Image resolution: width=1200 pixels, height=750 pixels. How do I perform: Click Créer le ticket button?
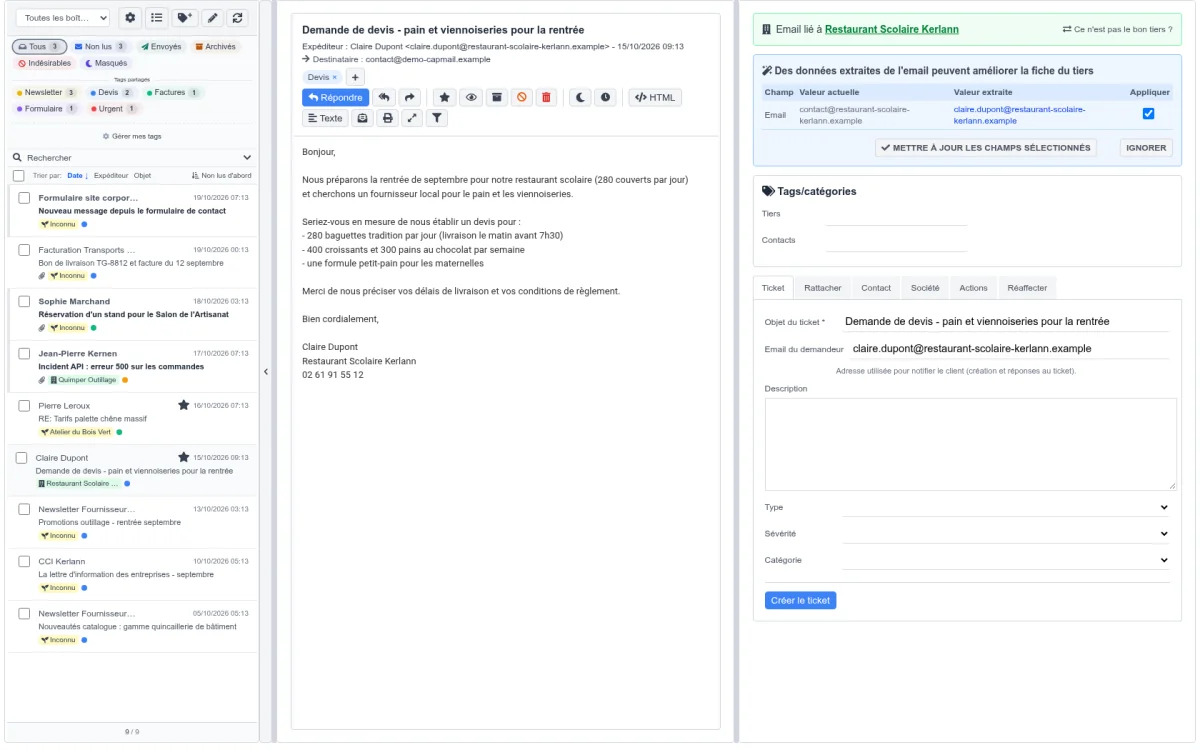(x=800, y=600)
